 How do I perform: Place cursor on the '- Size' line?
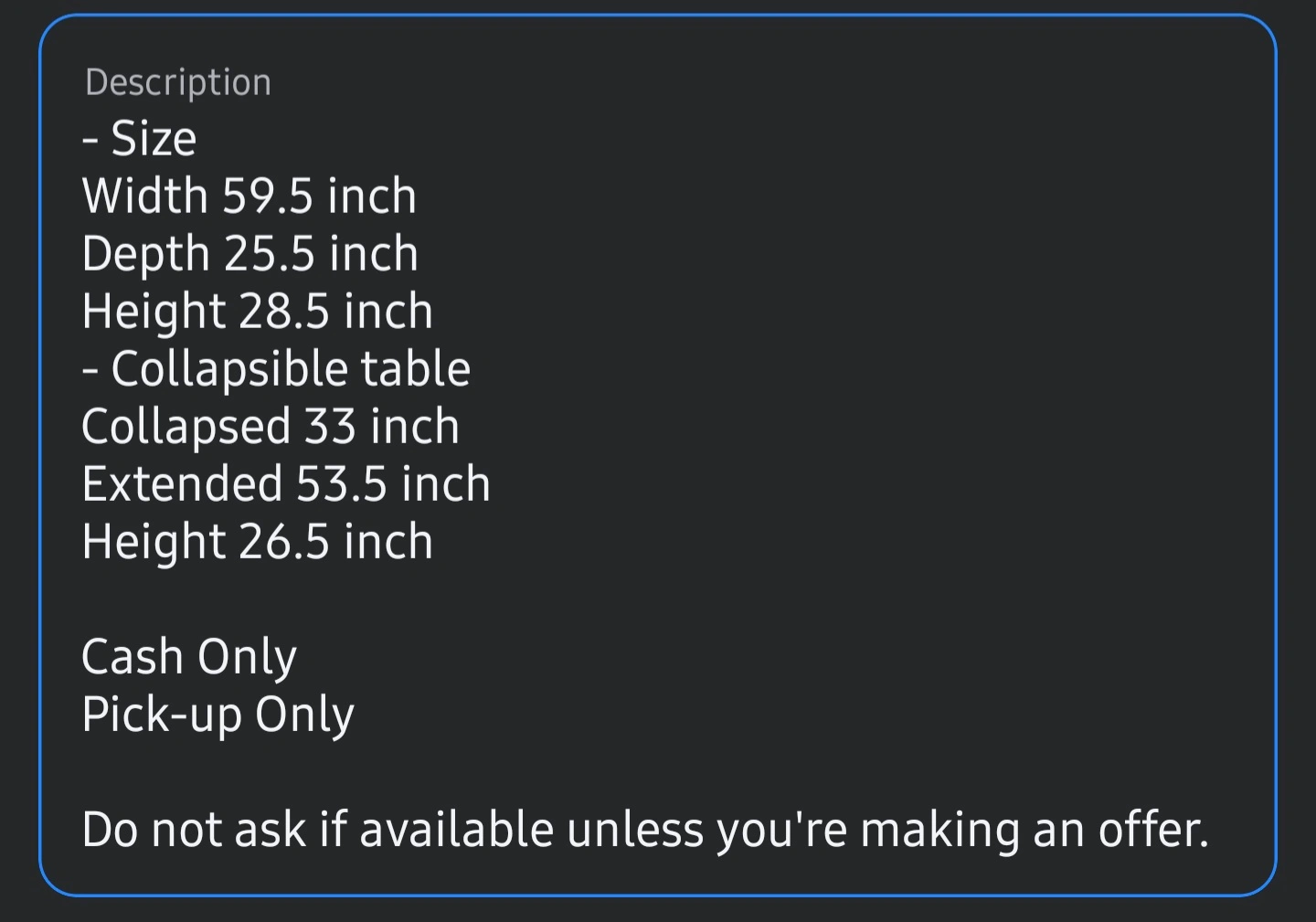[x=139, y=139]
